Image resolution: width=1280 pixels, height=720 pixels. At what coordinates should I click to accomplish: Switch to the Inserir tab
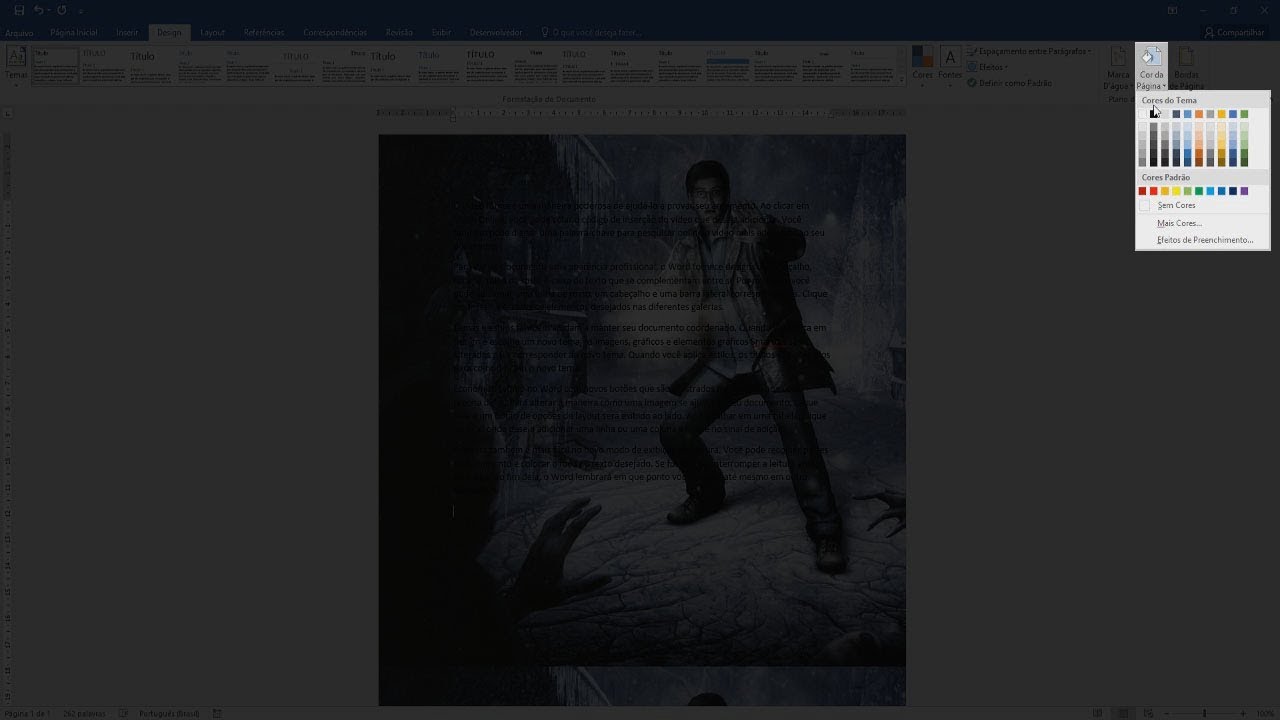click(x=127, y=33)
